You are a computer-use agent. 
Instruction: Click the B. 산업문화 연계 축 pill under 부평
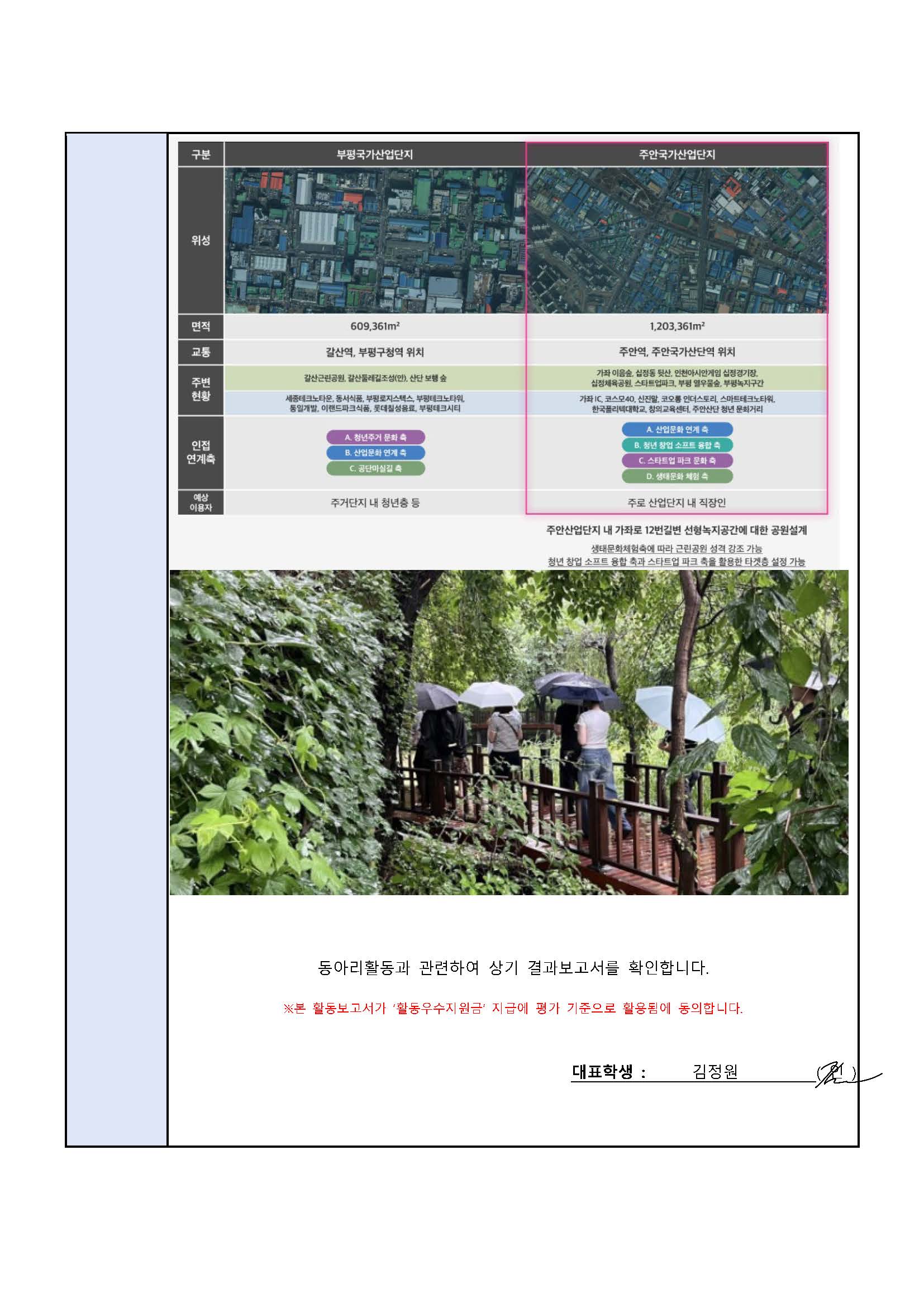tap(375, 453)
